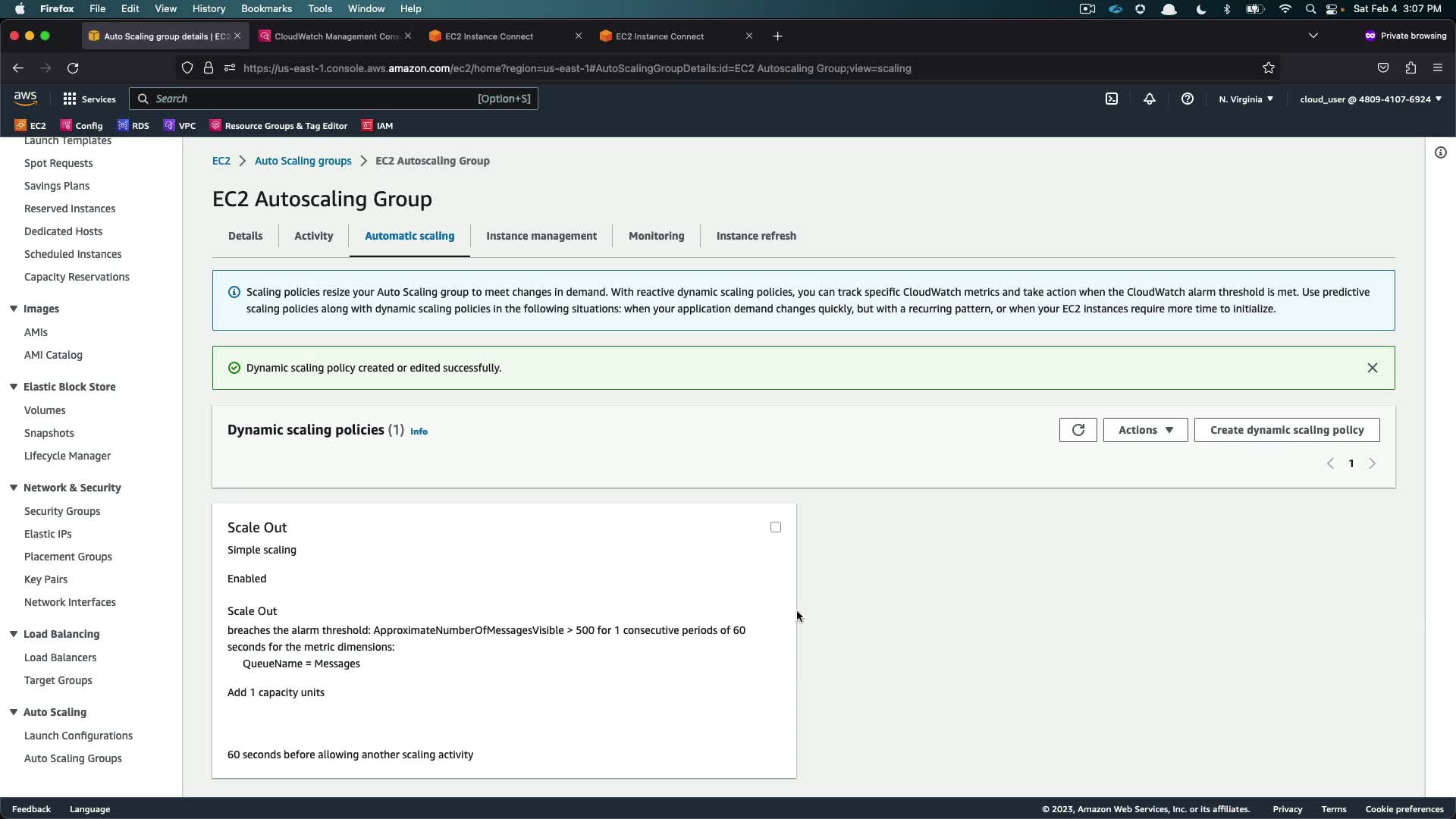The image size is (1456, 819).
Task: Open AWS CloudShell icon in header
Action: [1112, 99]
